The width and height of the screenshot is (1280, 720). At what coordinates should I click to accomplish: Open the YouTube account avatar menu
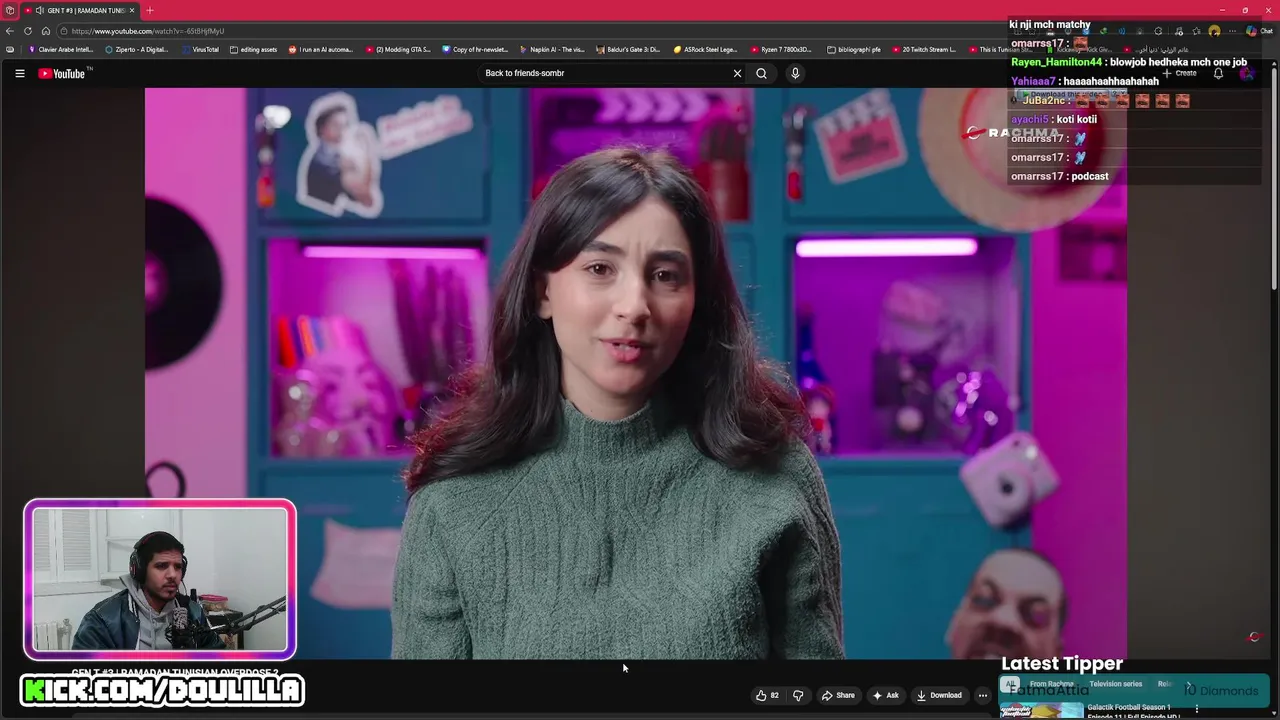(1247, 73)
